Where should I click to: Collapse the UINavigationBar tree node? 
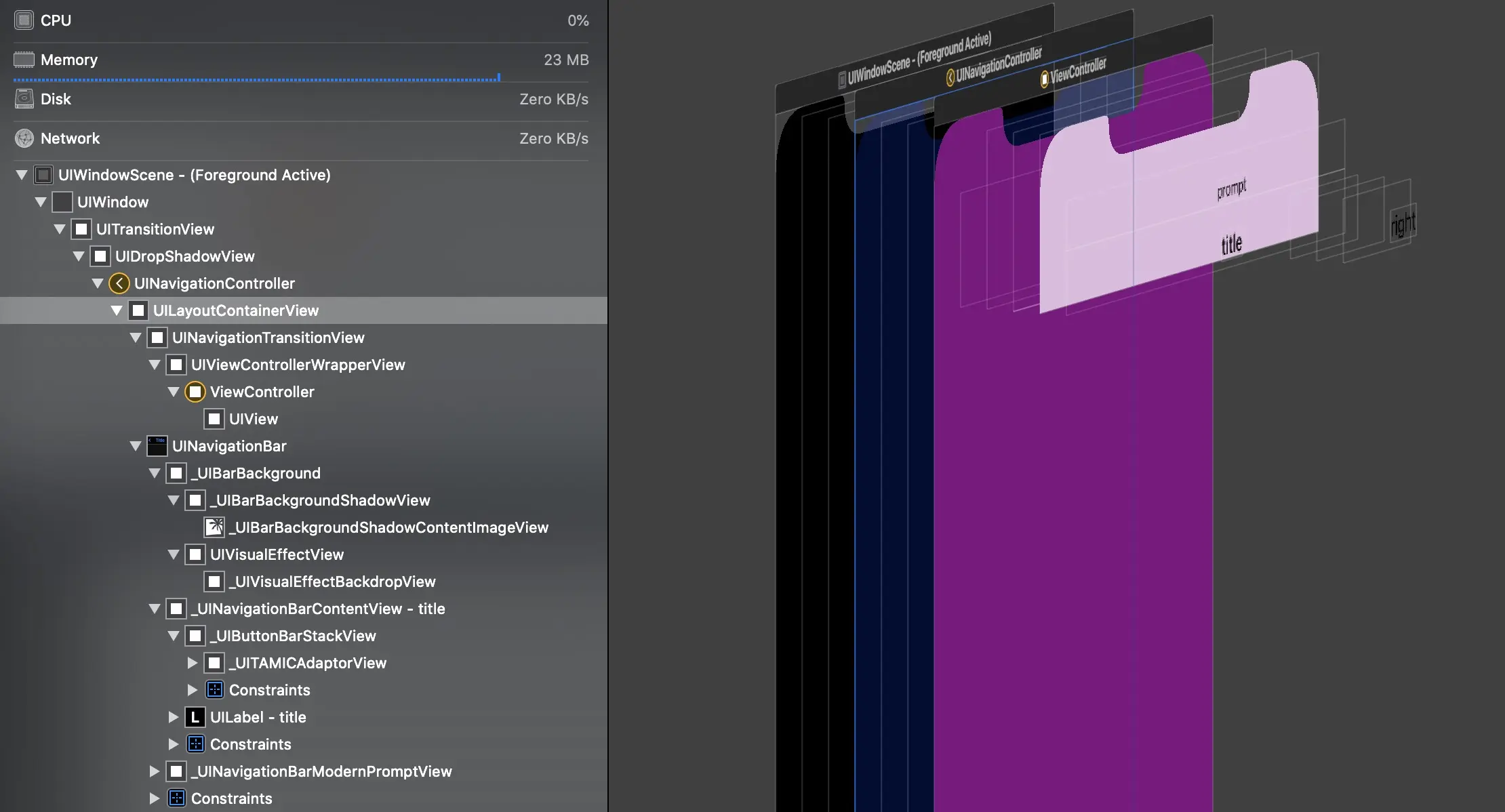click(136, 446)
